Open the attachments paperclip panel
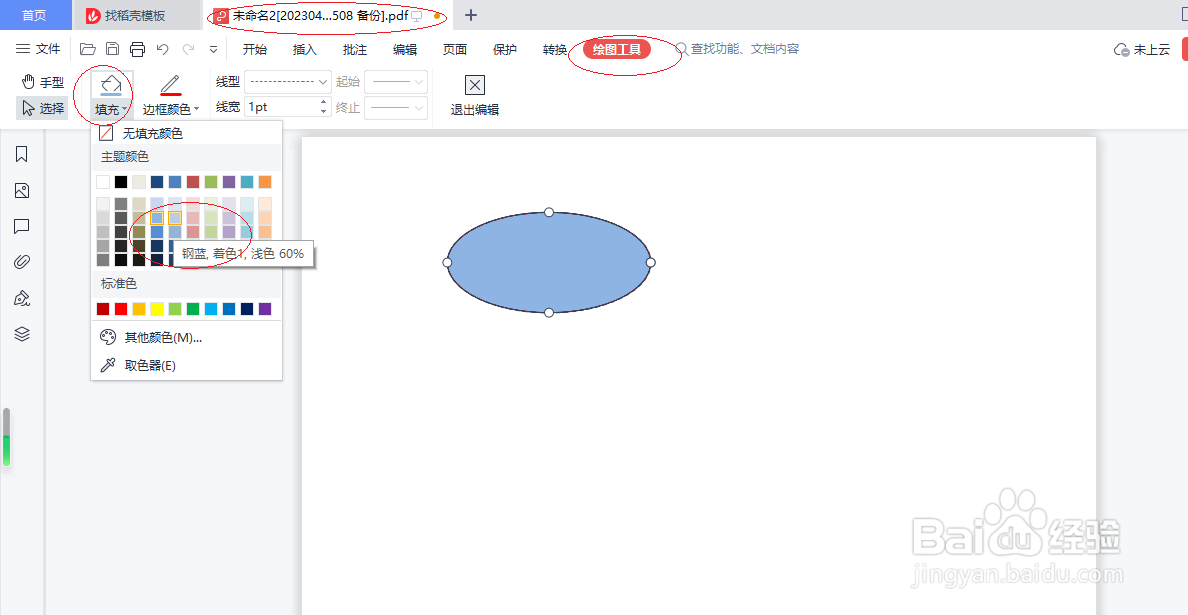The height and width of the screenshot is (615, 1188). pyautogui.click(x=22, y=262)
